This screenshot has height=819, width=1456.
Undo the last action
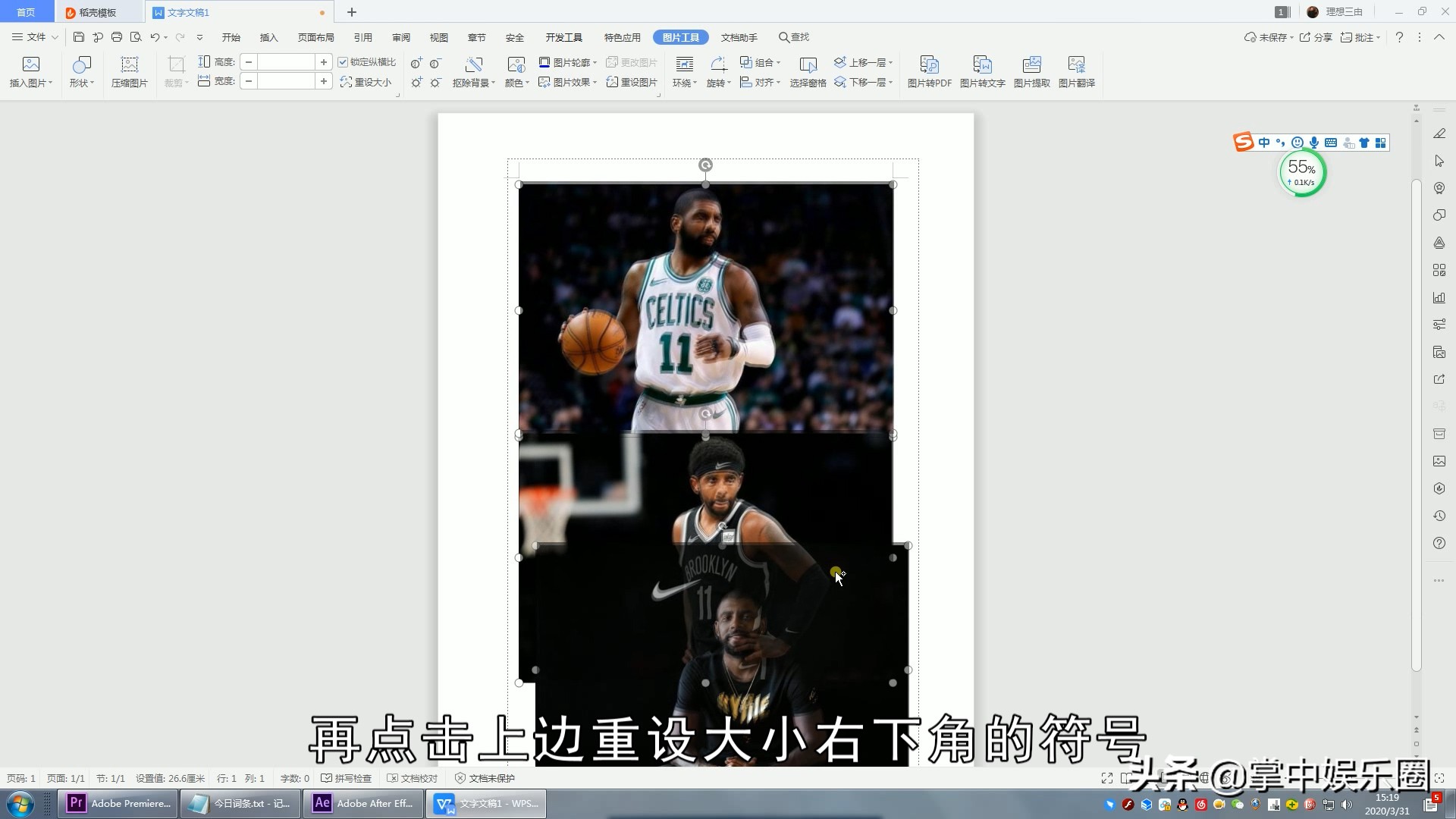pyautogui.click(x=155, y=37)
